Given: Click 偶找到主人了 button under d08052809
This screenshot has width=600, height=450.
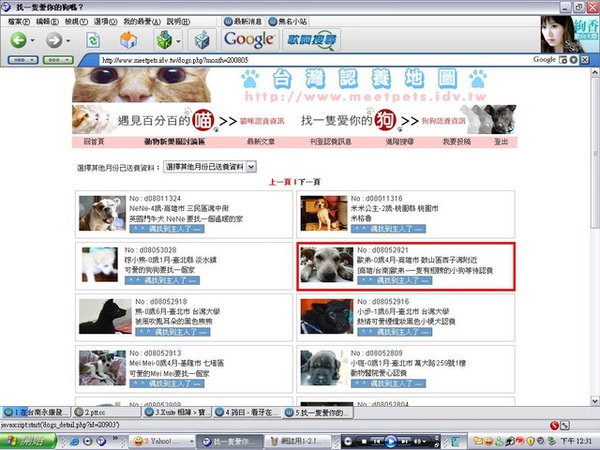Looking at the screenshot, I should point(388,383).
